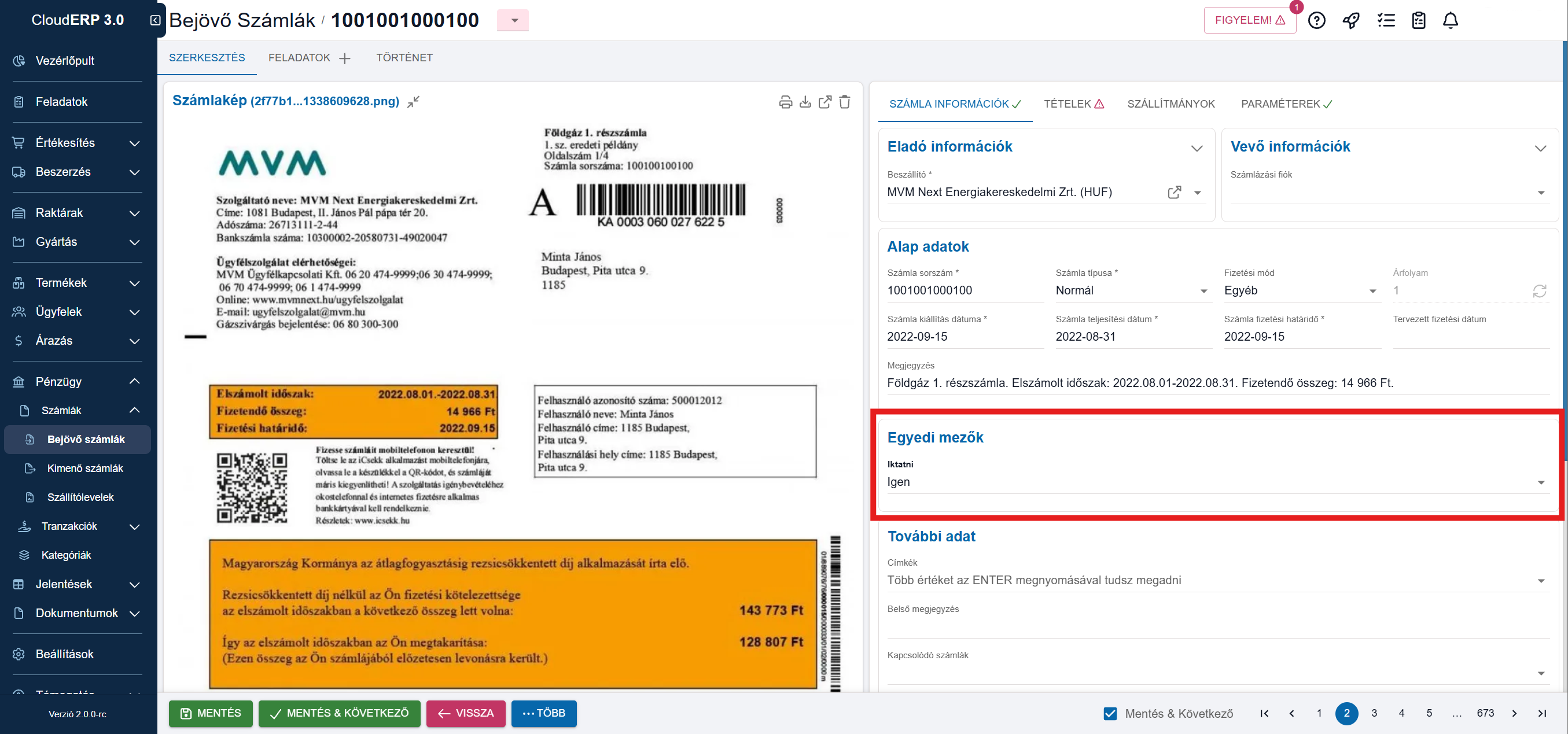Viewport: 1568px width, 734px height.
Task: Delete the invoice image with trash icon
Action: point(844,102)
